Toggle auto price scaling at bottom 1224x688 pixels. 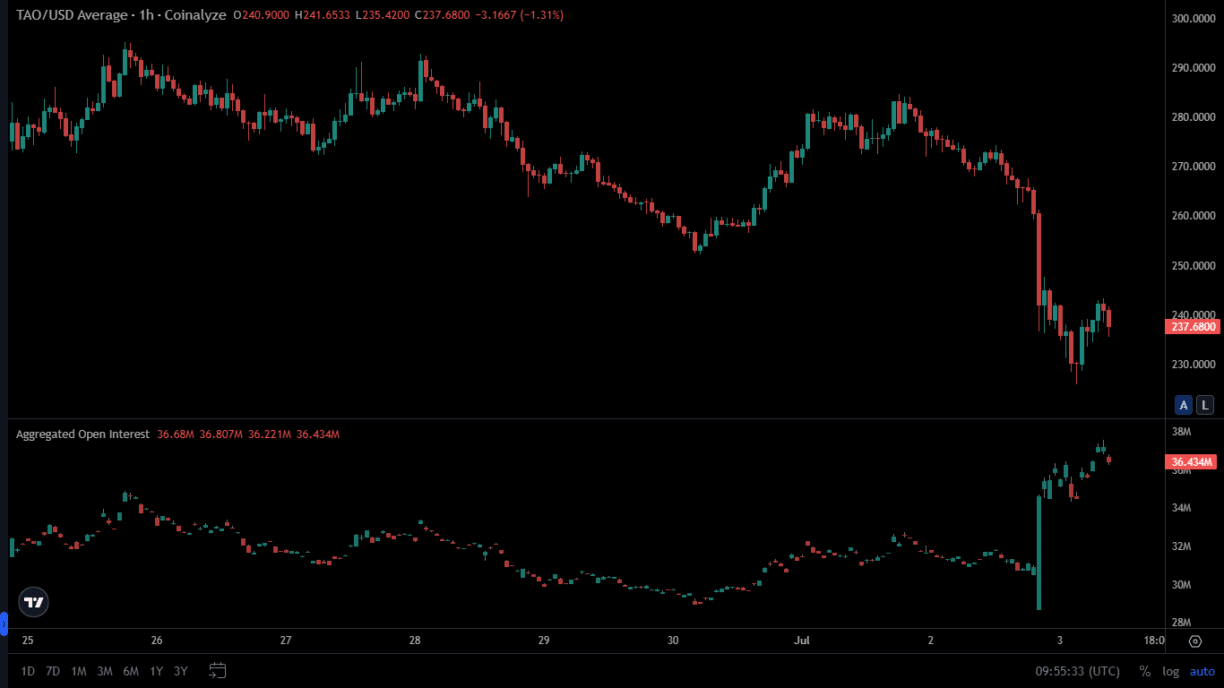pos(1201,671)
